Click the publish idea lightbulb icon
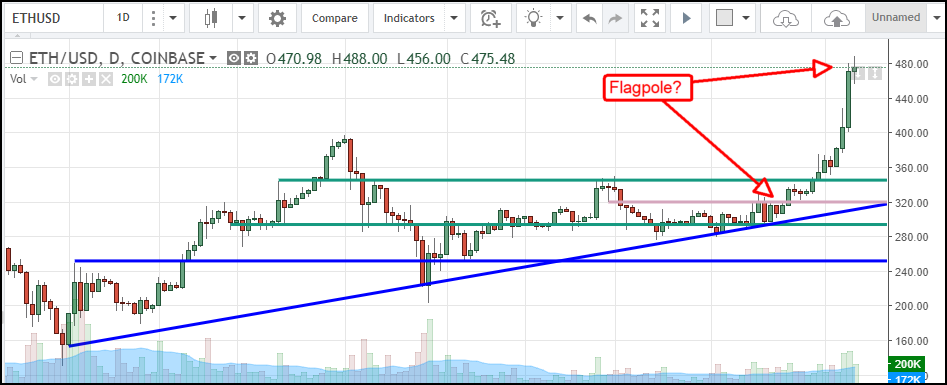 click(534, 18)
